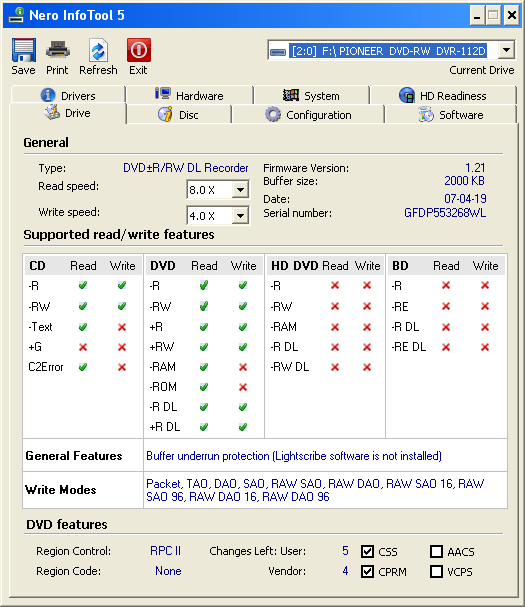Click the DVD±R/RW DL Recorder type text

tap(185, 168)
